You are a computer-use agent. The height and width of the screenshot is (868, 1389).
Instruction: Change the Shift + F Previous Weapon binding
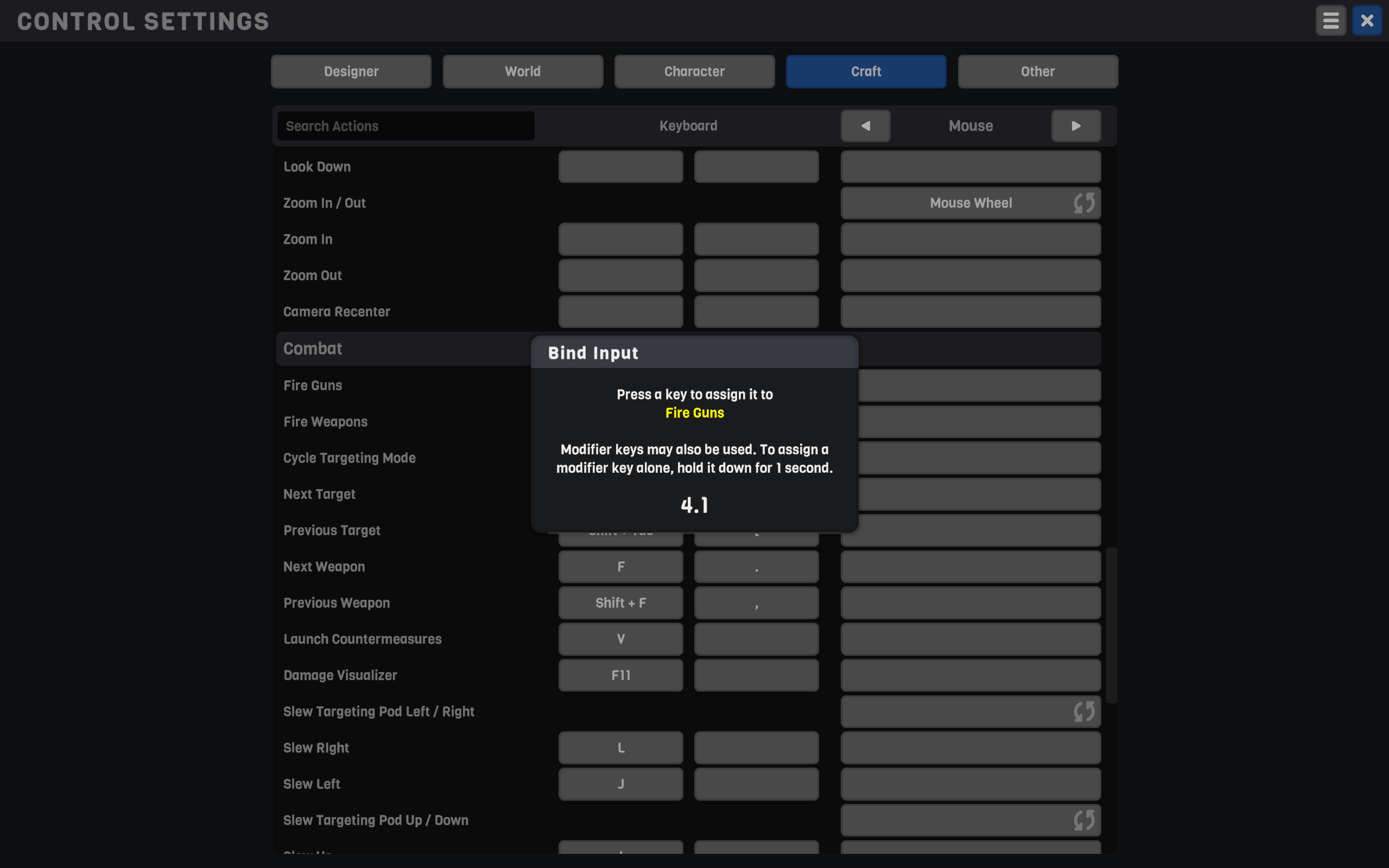620,603
